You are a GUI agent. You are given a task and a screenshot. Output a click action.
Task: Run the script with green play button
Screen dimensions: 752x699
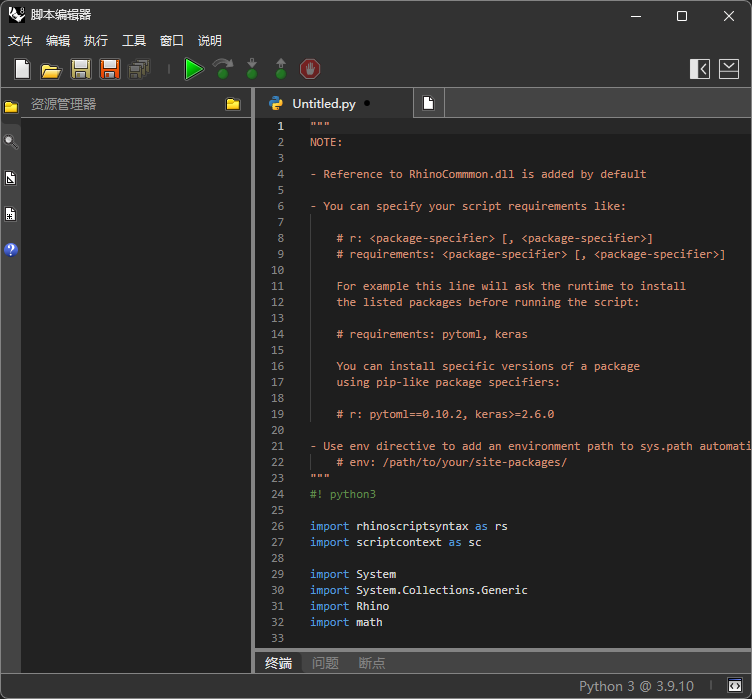click(194, 69)
